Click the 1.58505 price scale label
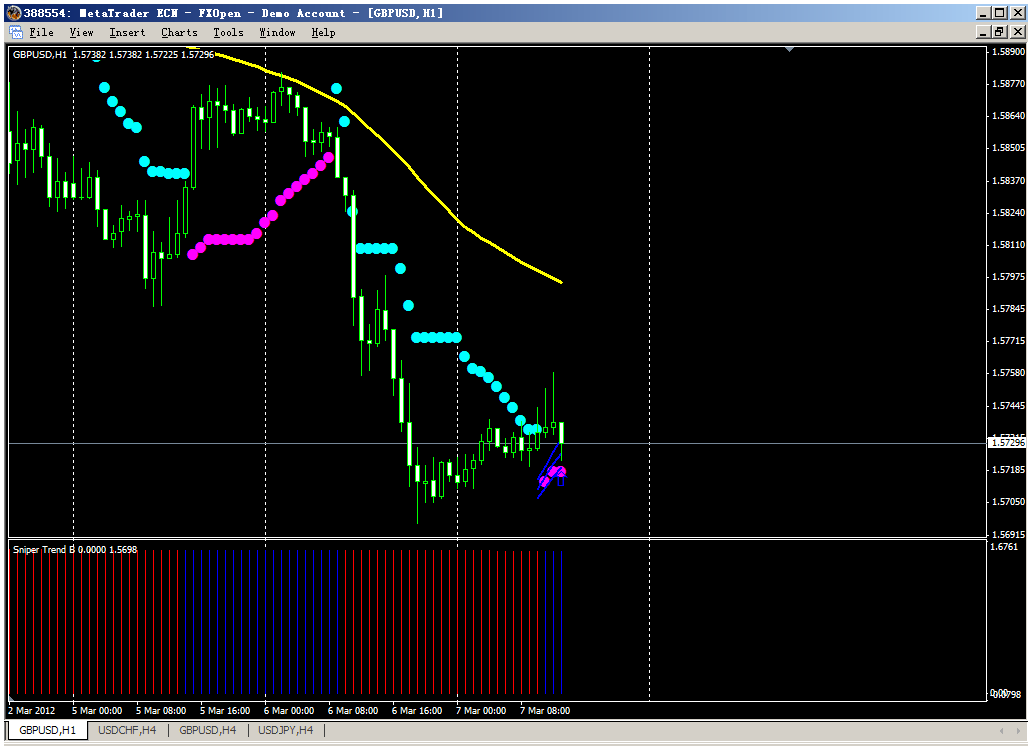 coord(1008,148)
